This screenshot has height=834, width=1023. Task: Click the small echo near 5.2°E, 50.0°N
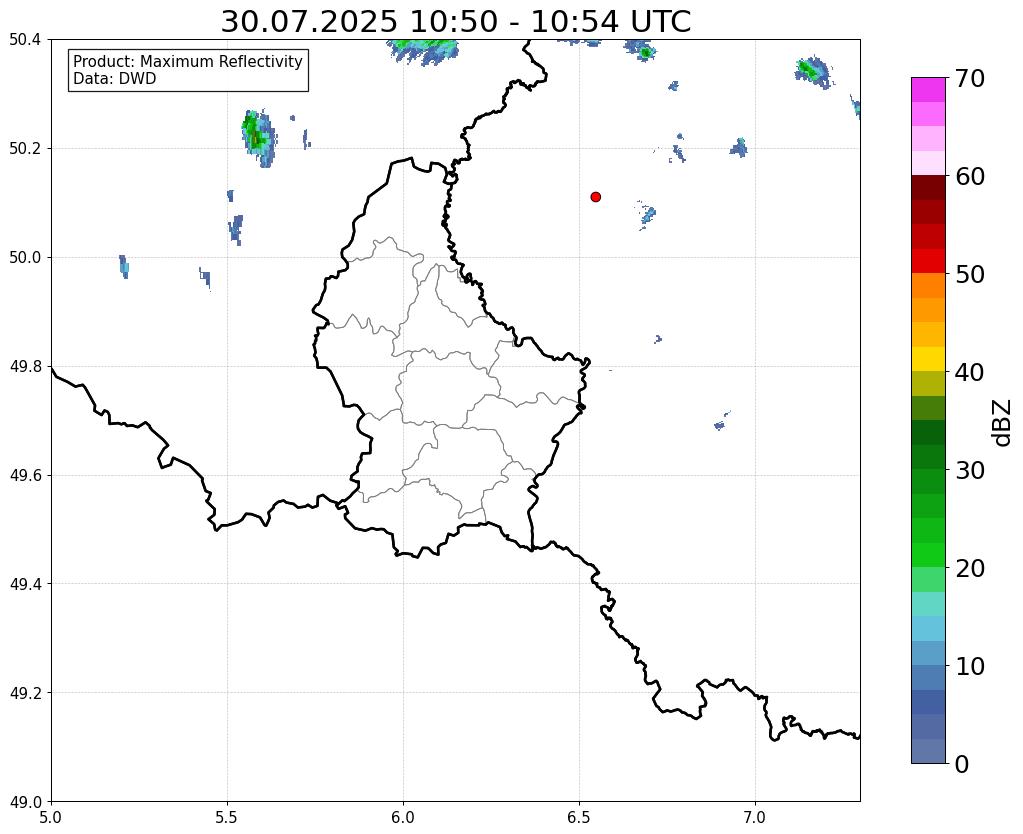pyautogui.click(x=124, y=267)
